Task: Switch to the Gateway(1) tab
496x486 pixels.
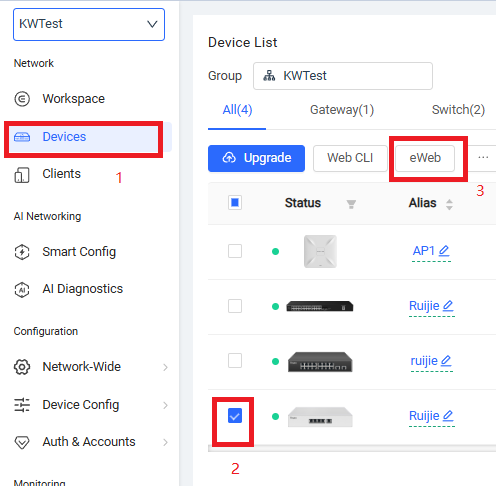Action: 342,110
